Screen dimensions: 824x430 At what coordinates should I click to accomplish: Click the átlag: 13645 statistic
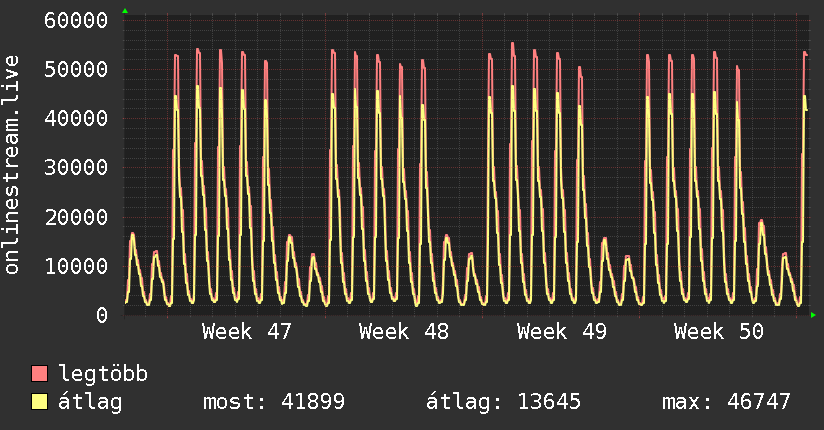[x=503, y=402]
